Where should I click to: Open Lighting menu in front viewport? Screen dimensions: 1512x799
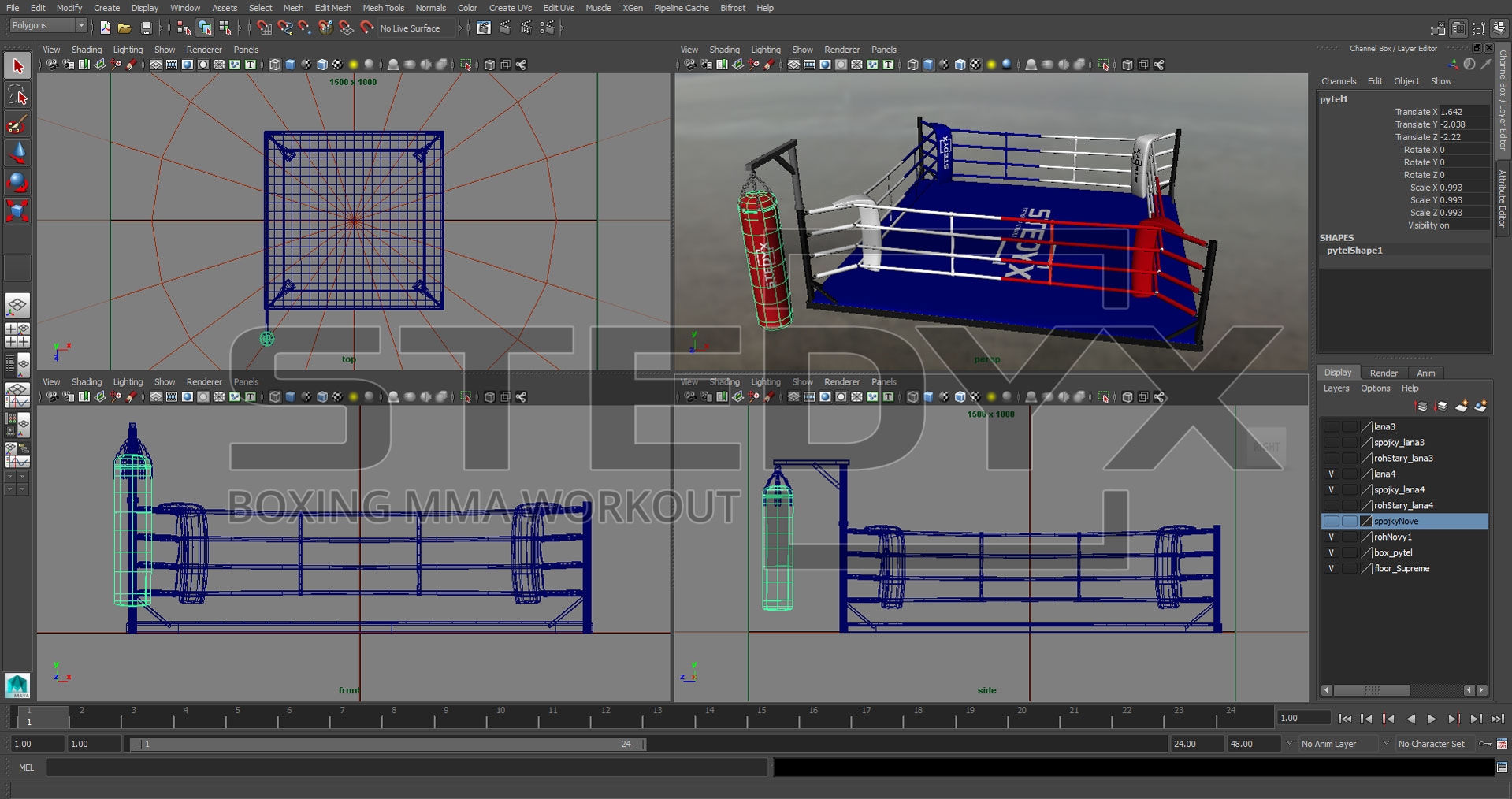pos(128,381)
